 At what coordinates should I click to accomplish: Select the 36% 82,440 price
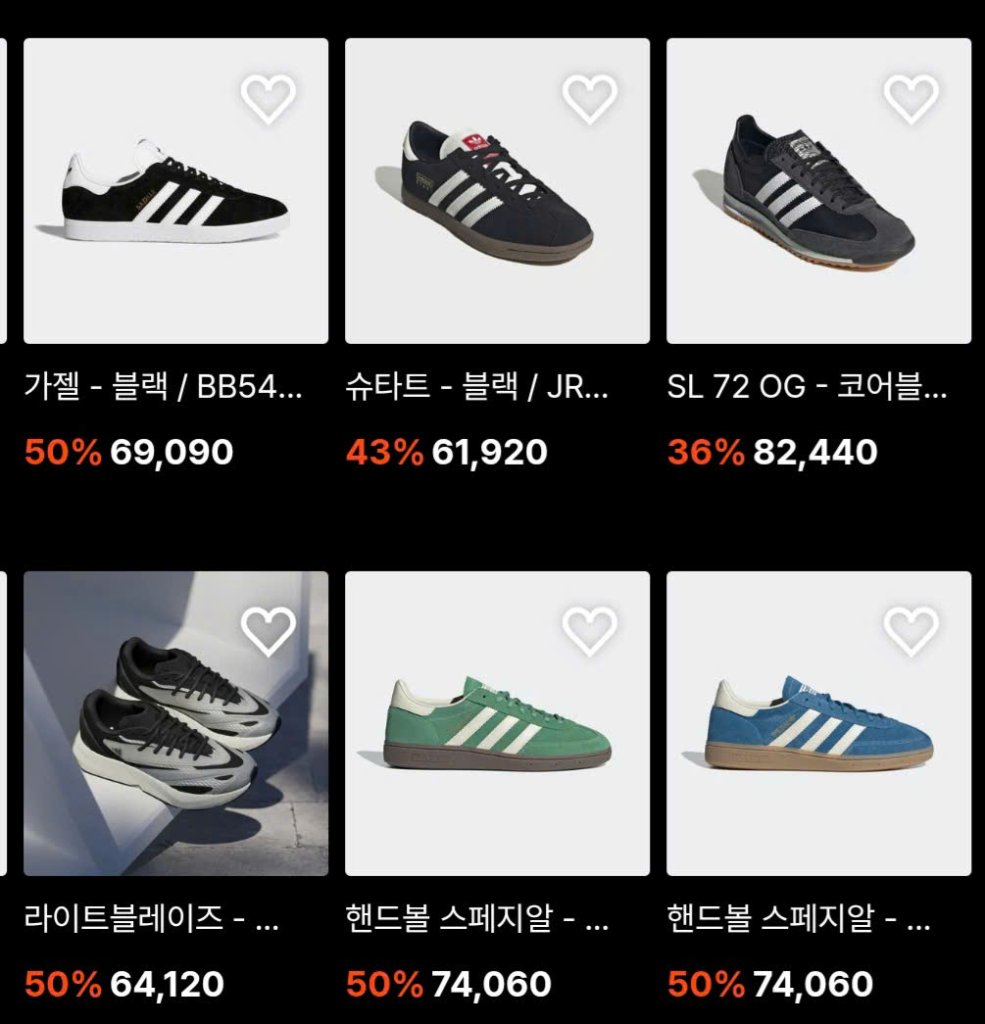(772, 452)
